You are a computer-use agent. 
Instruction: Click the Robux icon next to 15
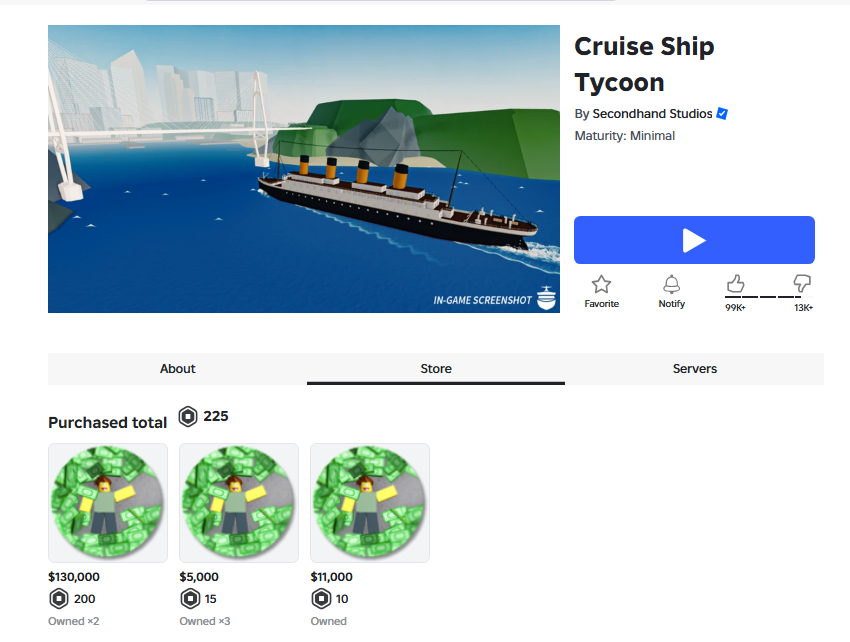190,599
